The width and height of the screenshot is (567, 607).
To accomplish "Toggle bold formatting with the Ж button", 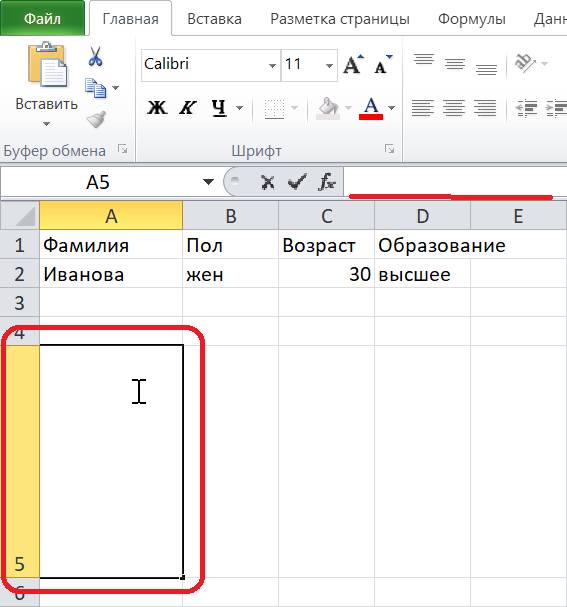I will point(157,108).
